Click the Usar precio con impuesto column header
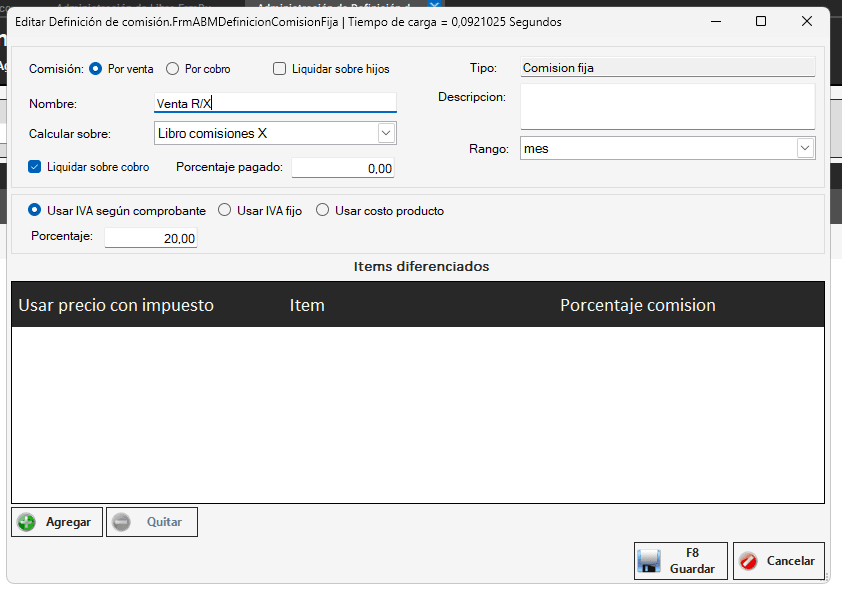Screen dimensions: 842x590 pyautogui.click(x=116, y=305)
